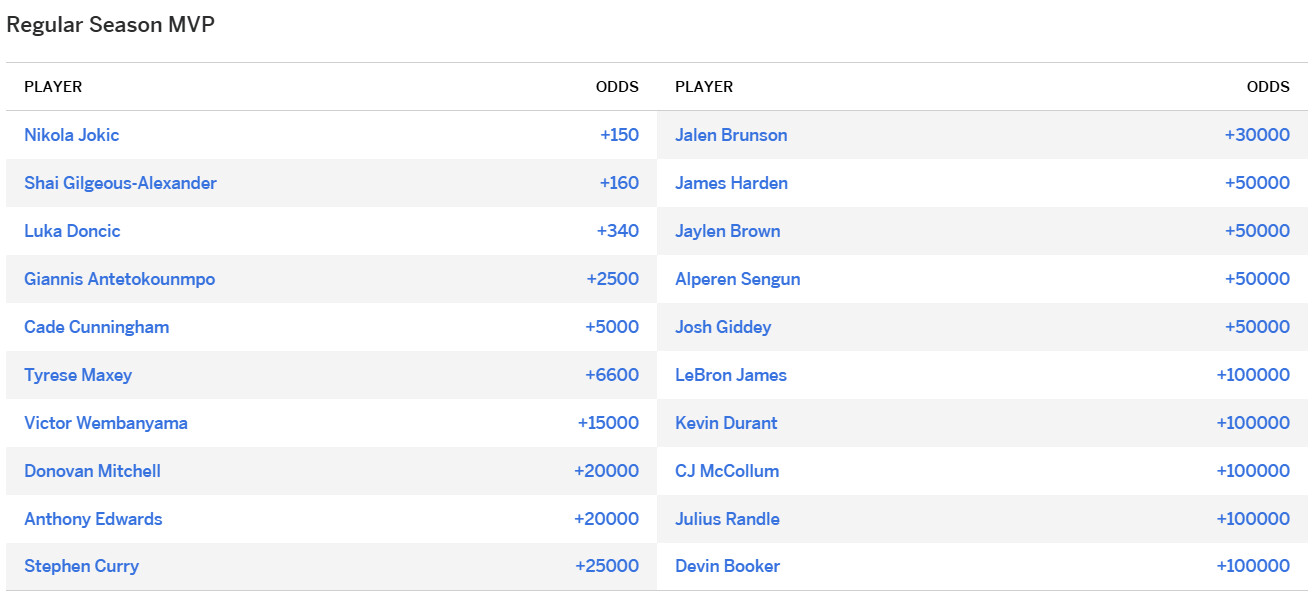
Task: Open Luka Doncic's player page
Action: [72, 231]
